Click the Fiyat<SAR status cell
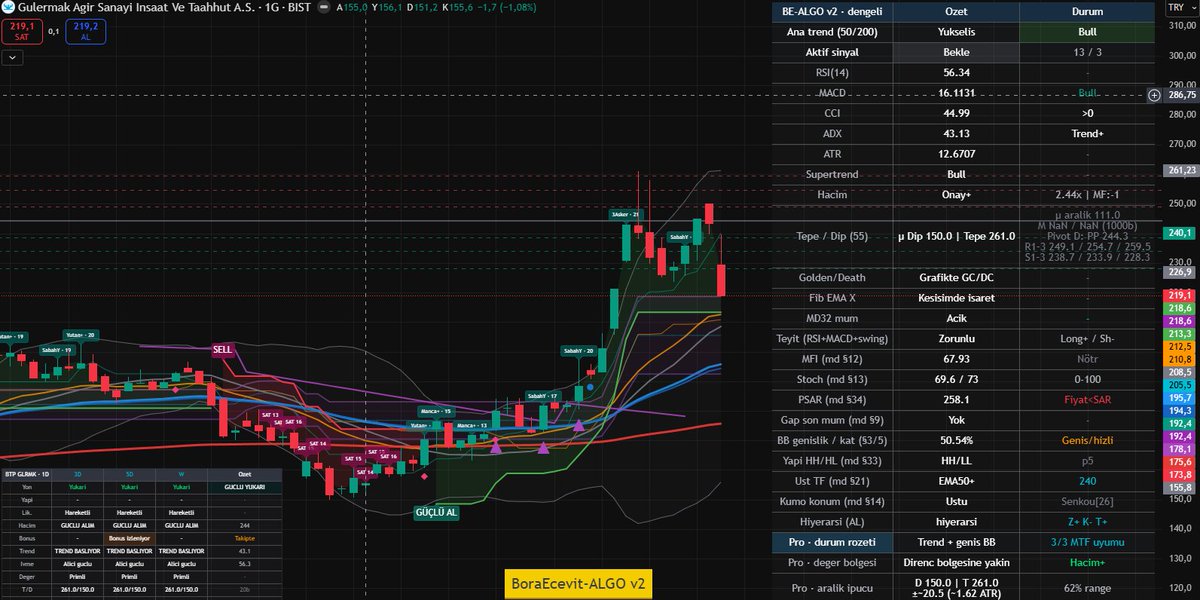1200x600 pixels. (x=1086, y=399)
